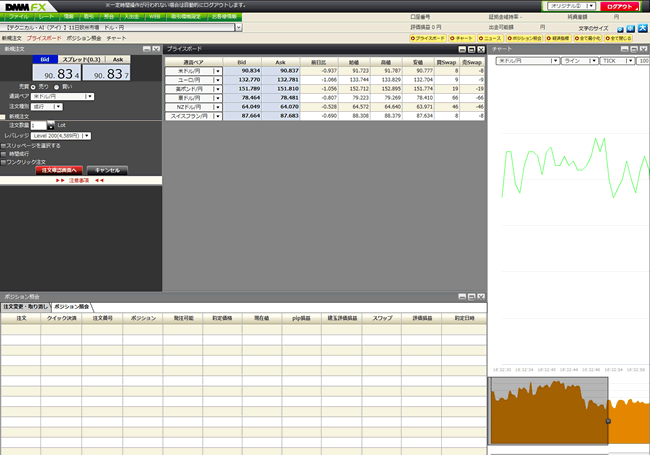This screenshot has width=650, height=455.
Task: Open the chart currency pair dropdown
Action: 528,61
